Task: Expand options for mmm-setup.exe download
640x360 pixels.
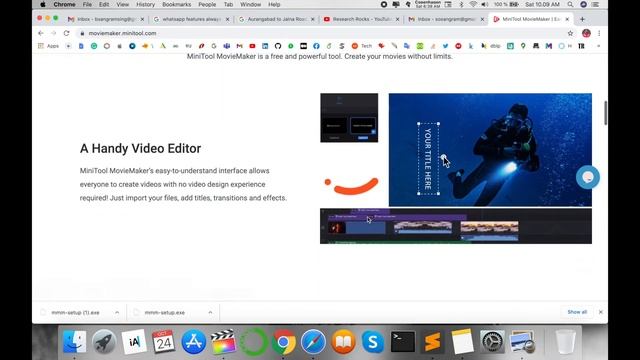Action: click(x=210, y=312)
